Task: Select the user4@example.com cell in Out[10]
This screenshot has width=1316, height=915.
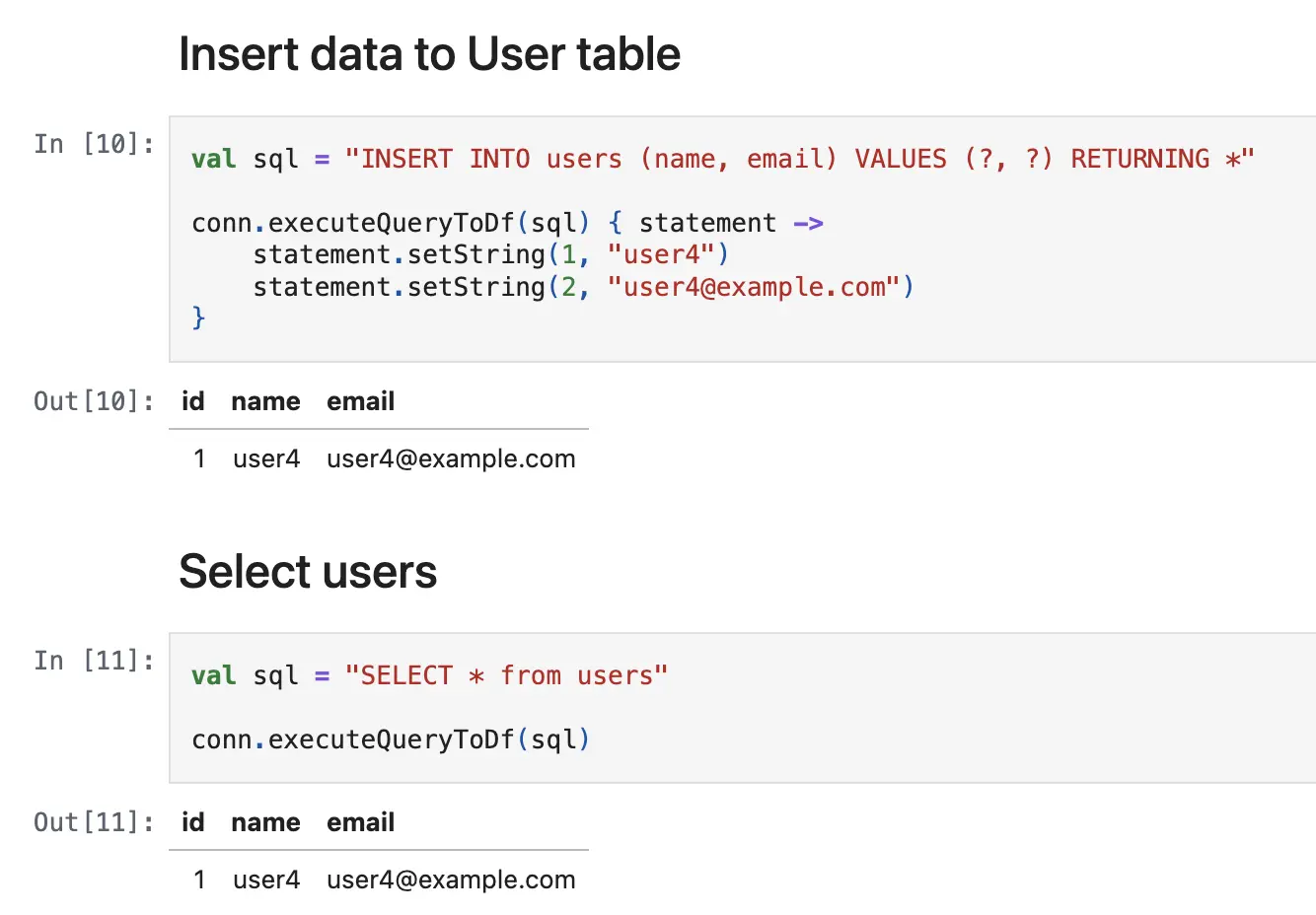Action: coord(451,458)
